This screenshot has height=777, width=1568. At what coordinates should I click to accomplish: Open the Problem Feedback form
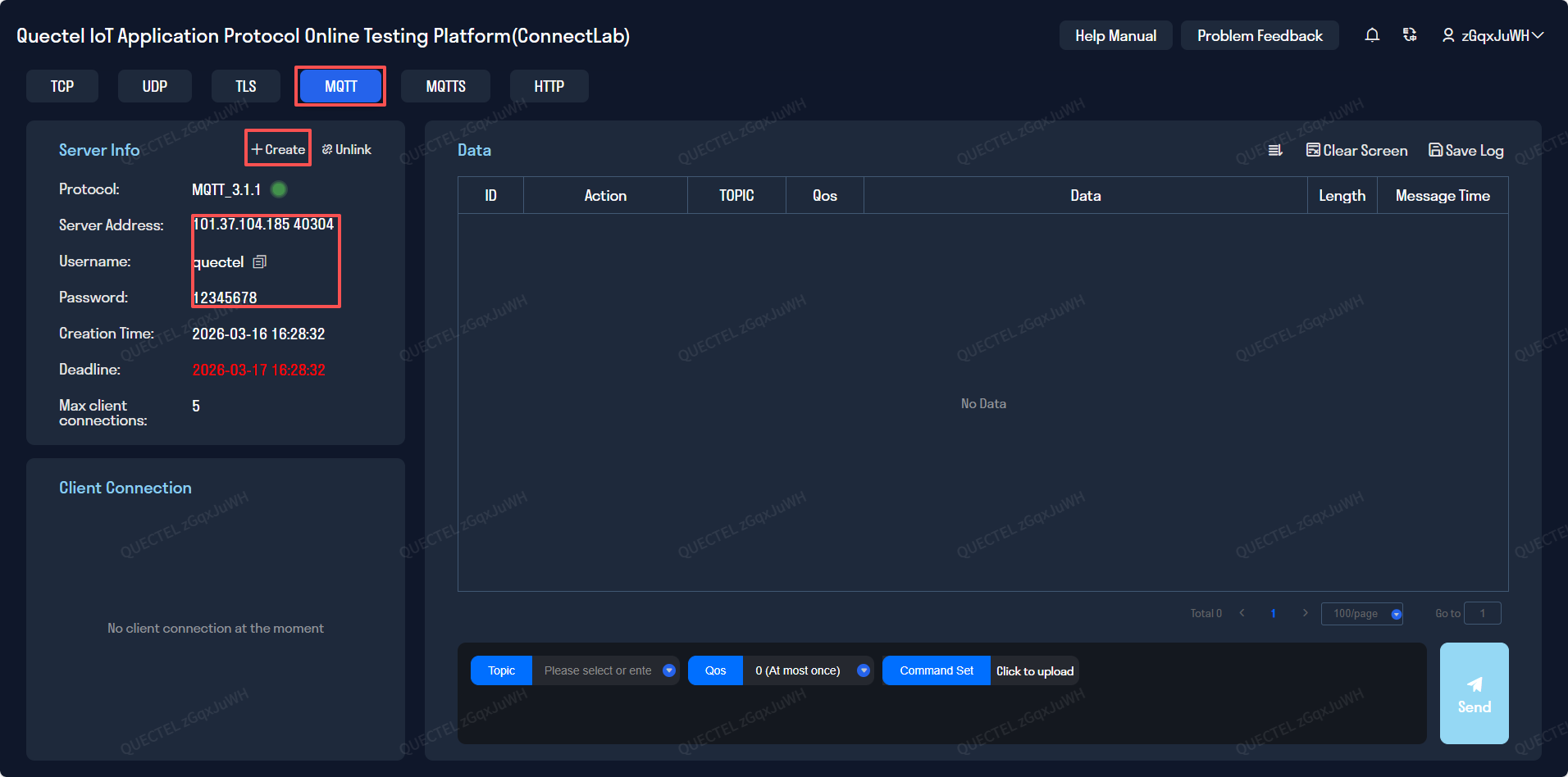click(1259, 35)
